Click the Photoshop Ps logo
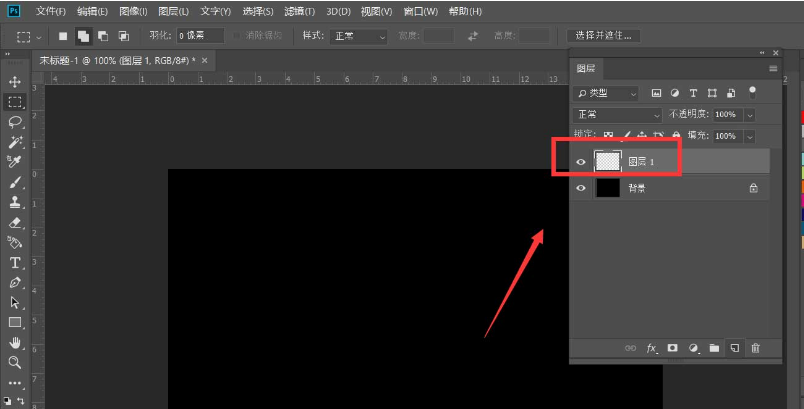This screenshot has width=804, height=409. tap(14, 11)
